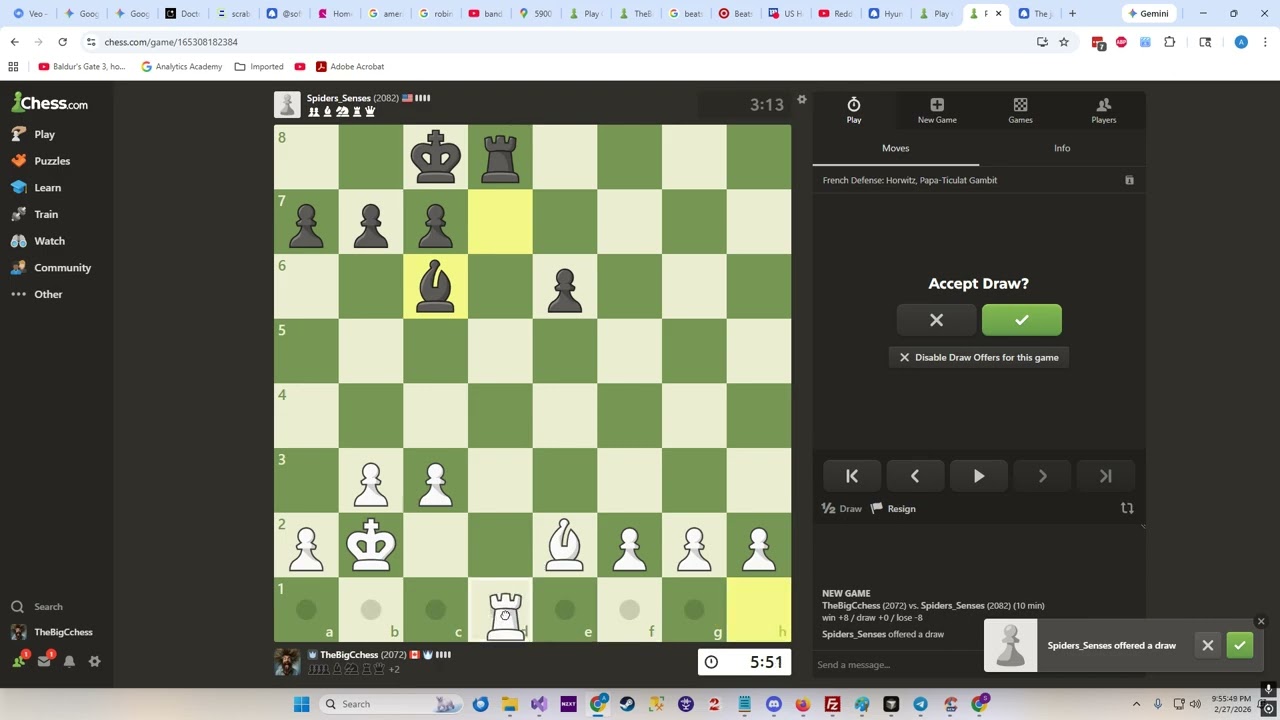Open board settings gear icon
1280x720 pixels.
[801, 100]
